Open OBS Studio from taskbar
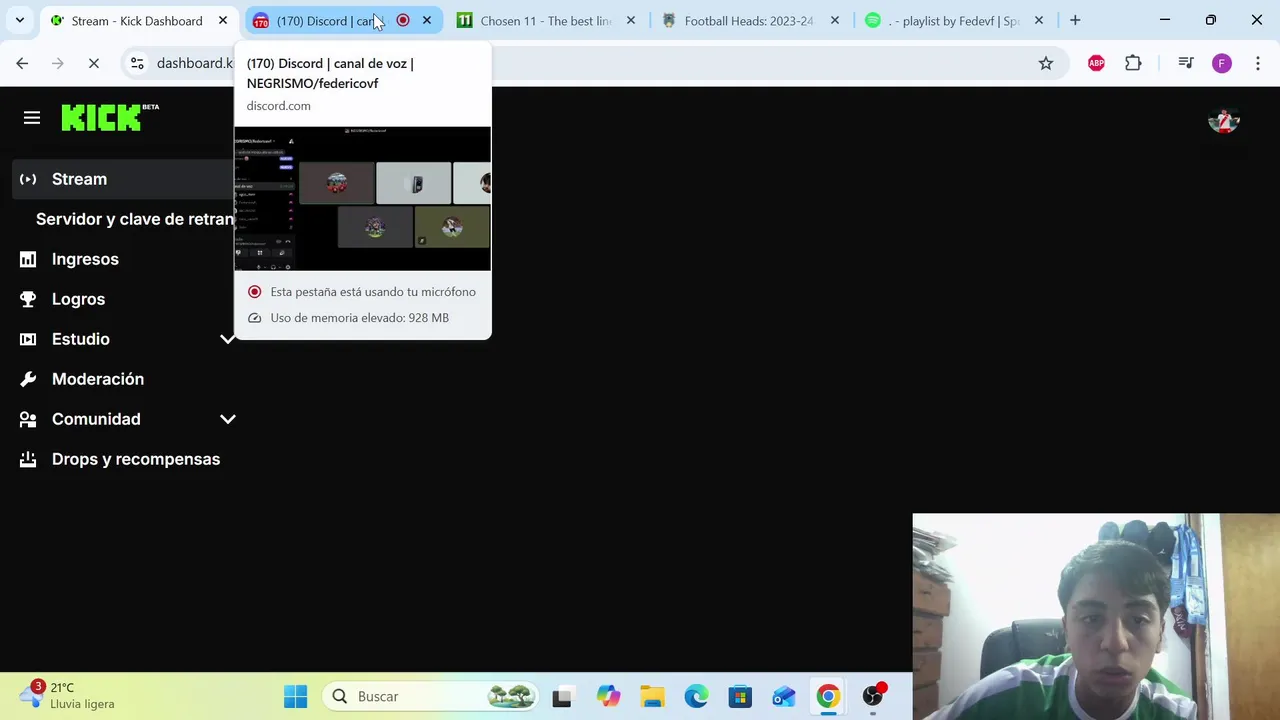The height and width of the screenshot is (720, 1280). [873, 696]
